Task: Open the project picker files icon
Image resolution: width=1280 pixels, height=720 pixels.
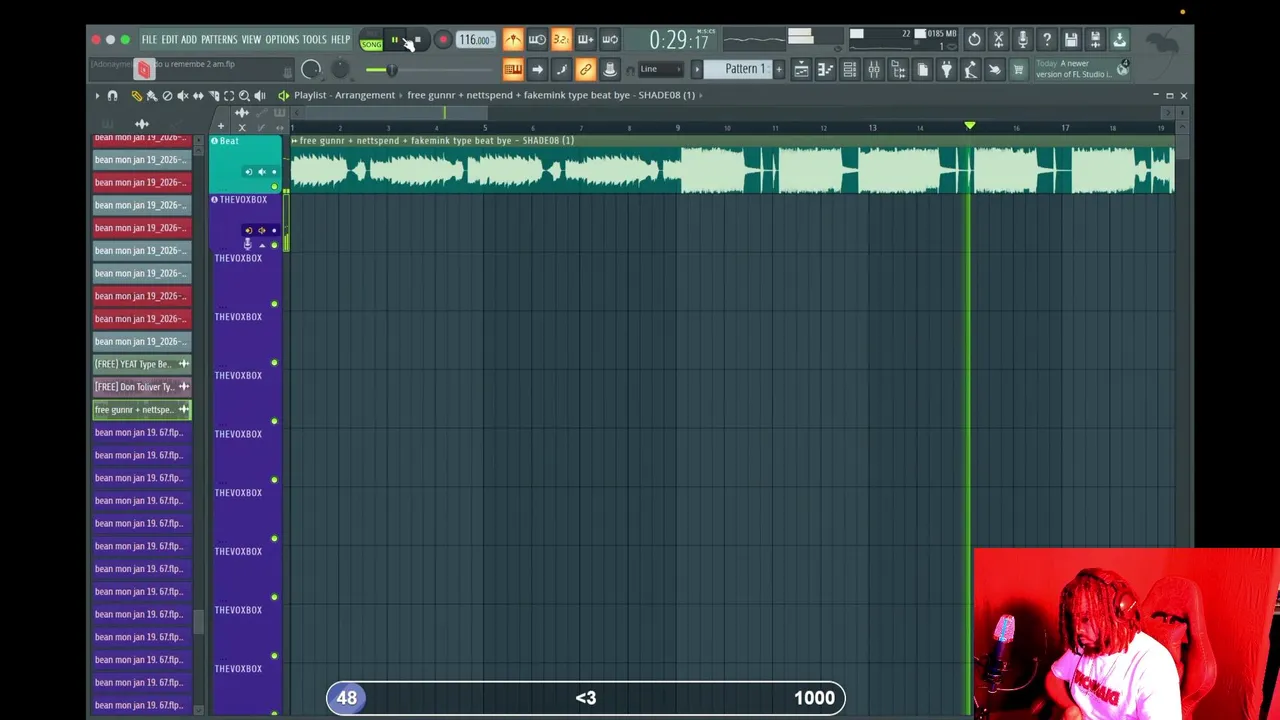Action: tap(922, 69)
